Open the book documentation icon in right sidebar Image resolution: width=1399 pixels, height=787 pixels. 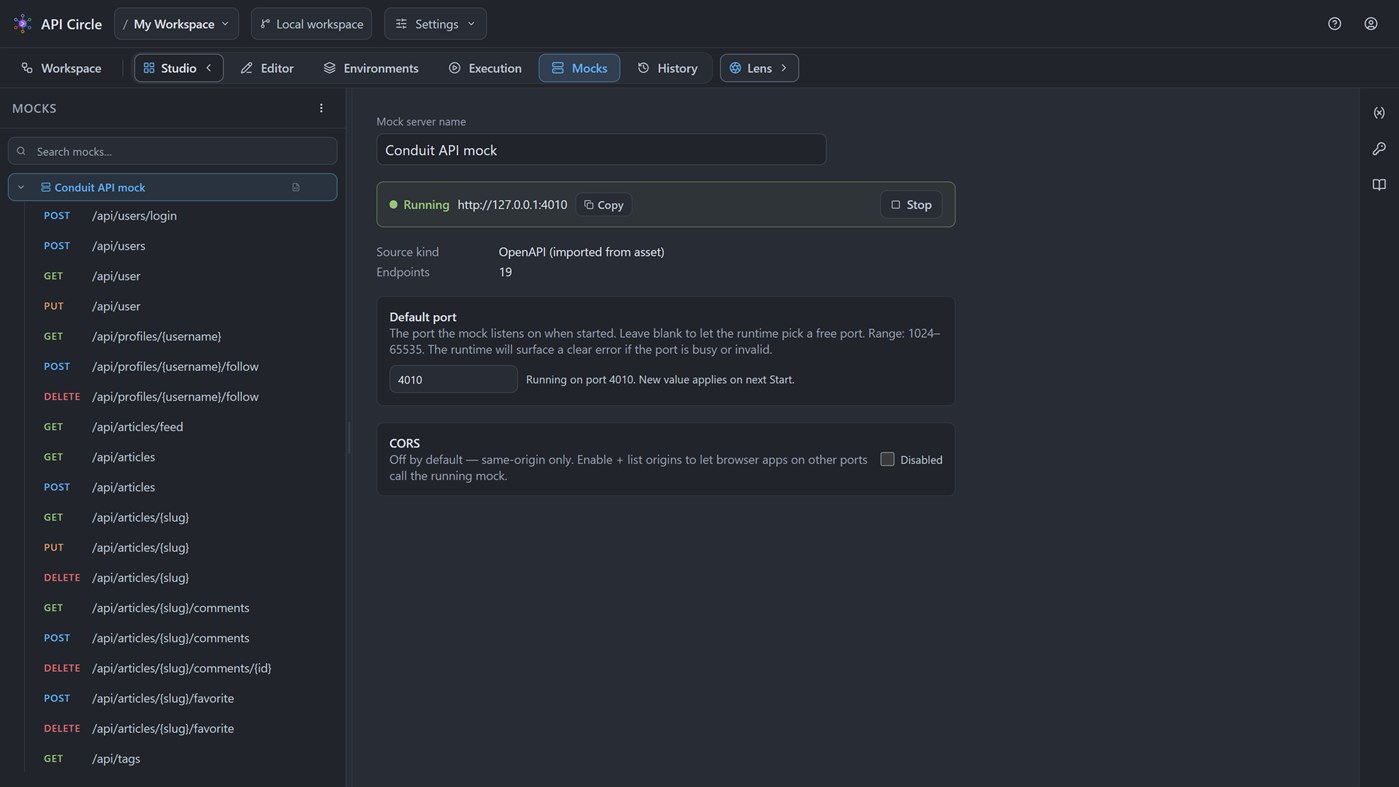tap(1379, 185)
